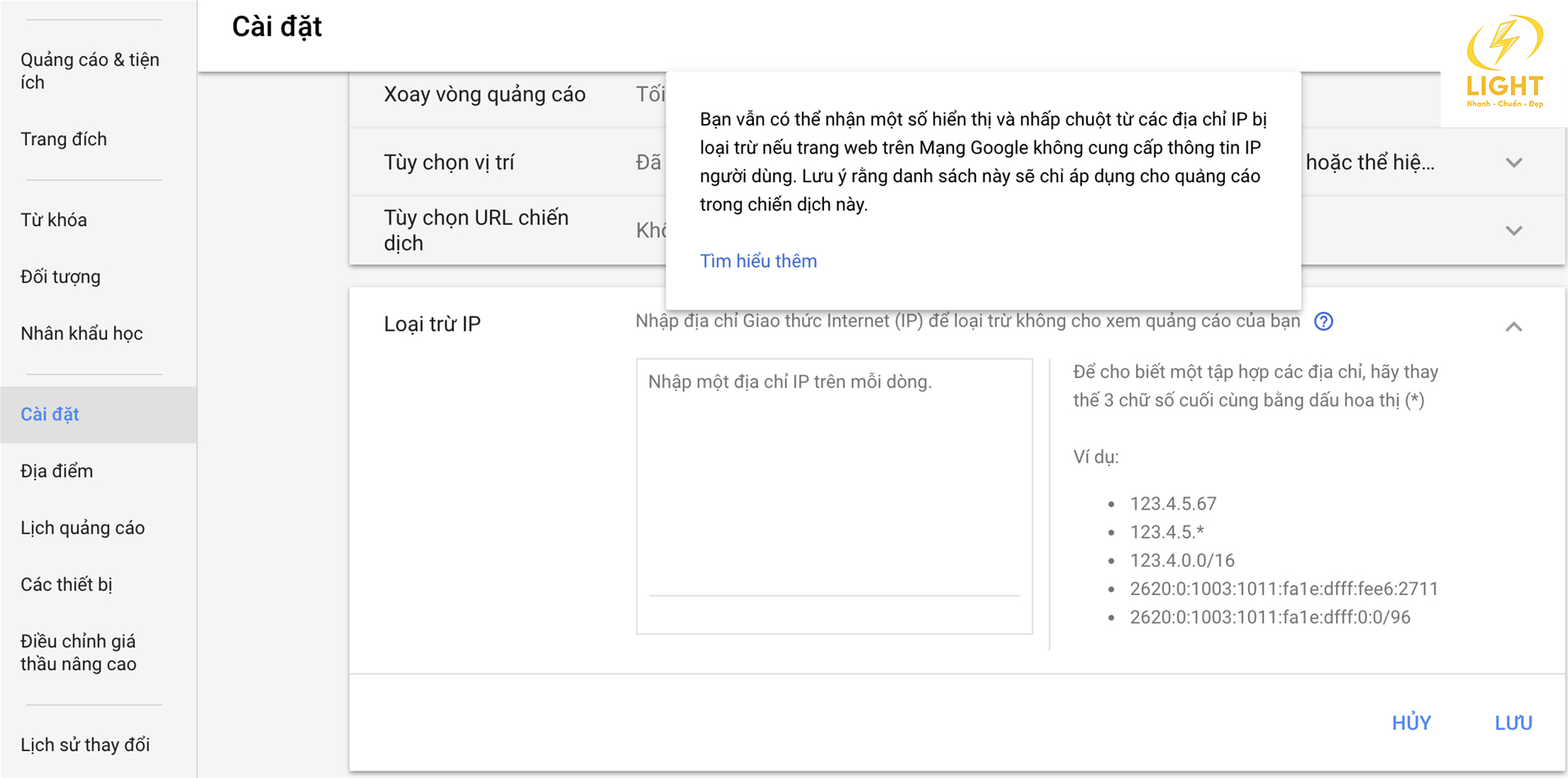The width and height of the screenshot is (1568, 778).
Task: Open Nhân khẩu học in sidebar
Action: pyautogui.click(x=82, y=334)
